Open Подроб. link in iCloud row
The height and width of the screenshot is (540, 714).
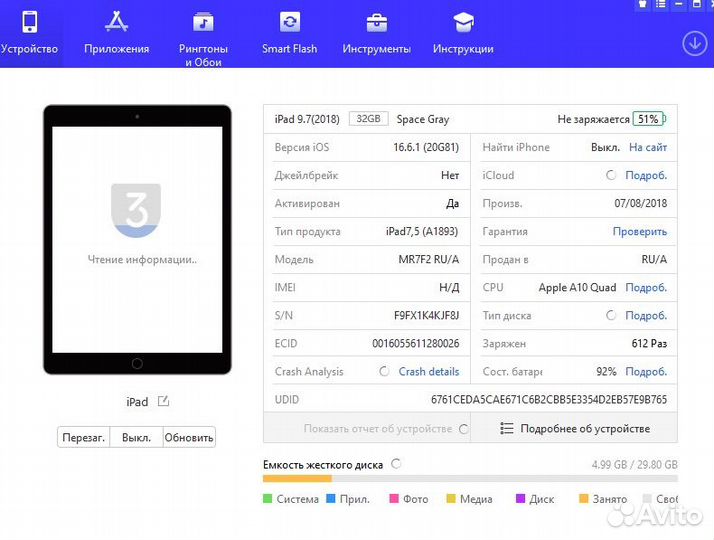(x=646, y=175)
